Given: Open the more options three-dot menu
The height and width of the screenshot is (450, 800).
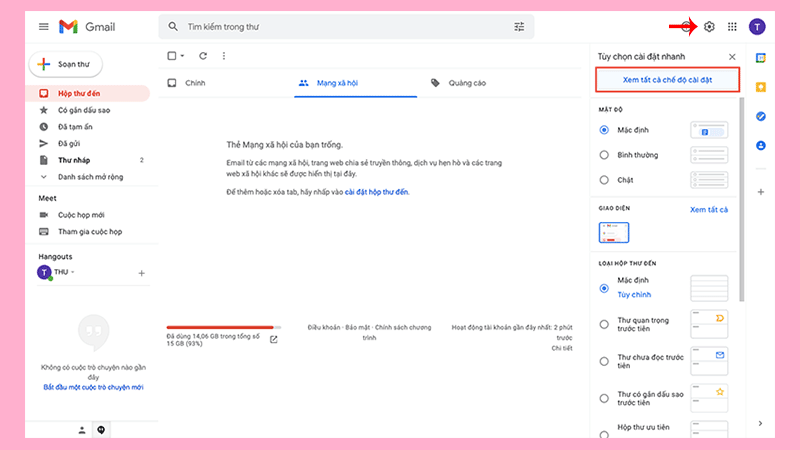Looking at the screenshot, I should [224, 56].
